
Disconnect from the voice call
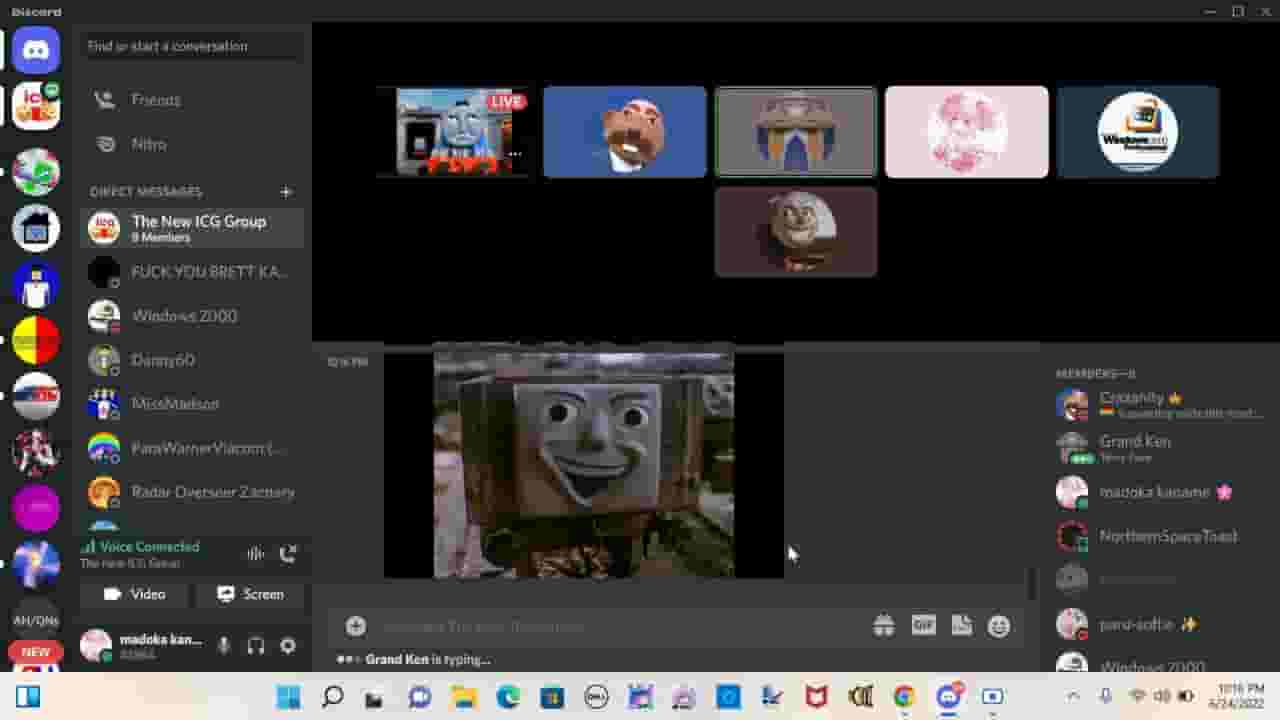[x=288, y=554]
